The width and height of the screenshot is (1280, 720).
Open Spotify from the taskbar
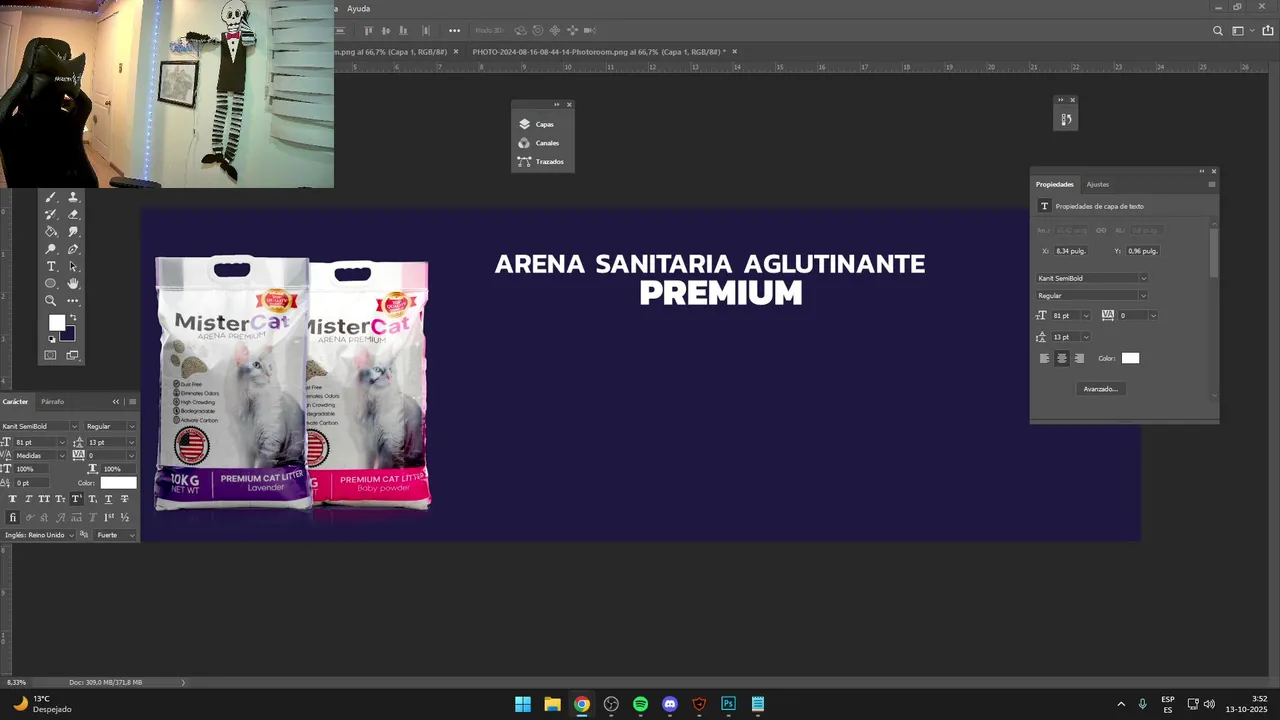(640, 704)
